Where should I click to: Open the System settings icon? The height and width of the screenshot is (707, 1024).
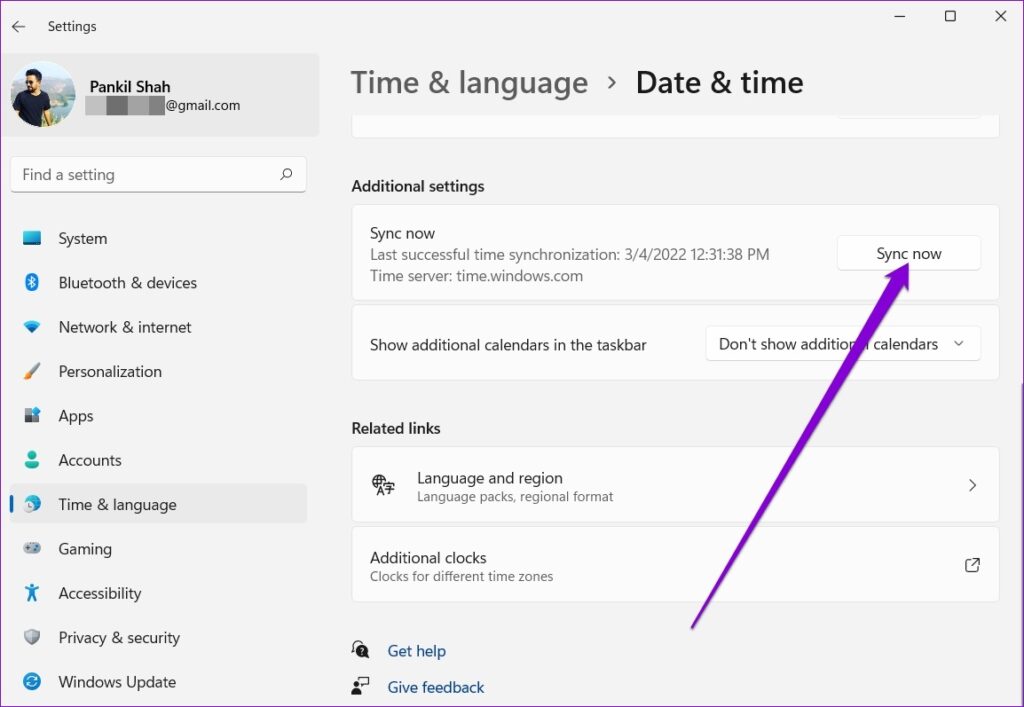(33, 238)
